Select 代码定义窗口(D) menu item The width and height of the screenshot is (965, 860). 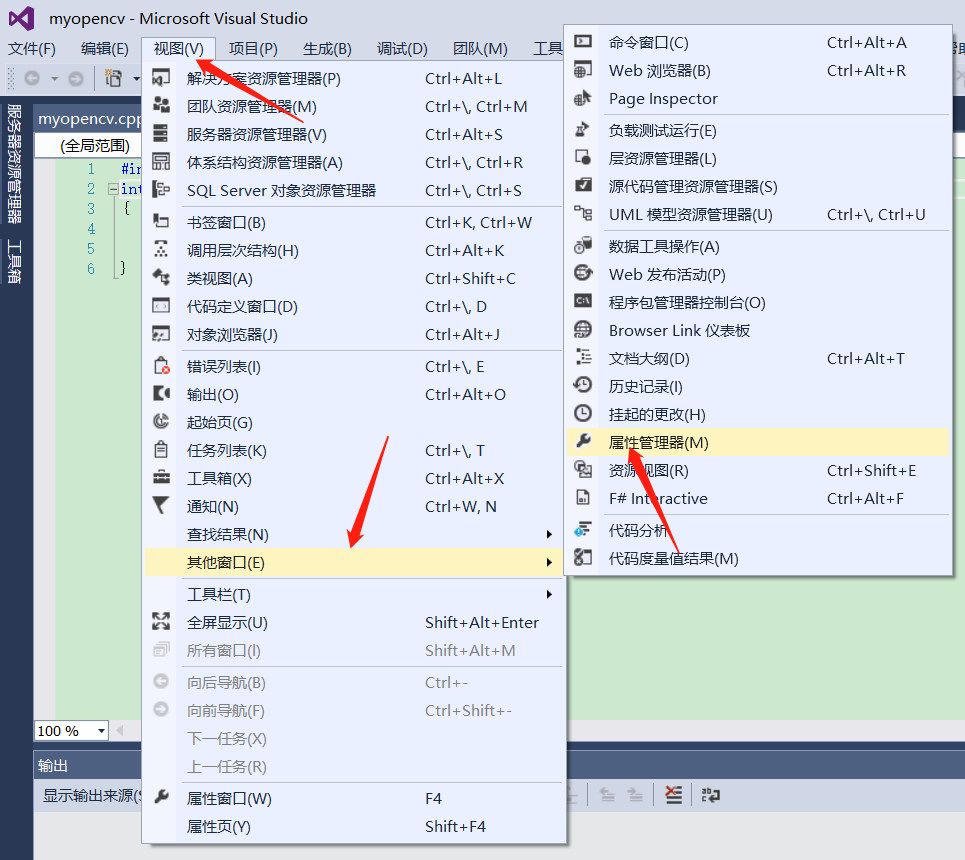coord(354,306)
